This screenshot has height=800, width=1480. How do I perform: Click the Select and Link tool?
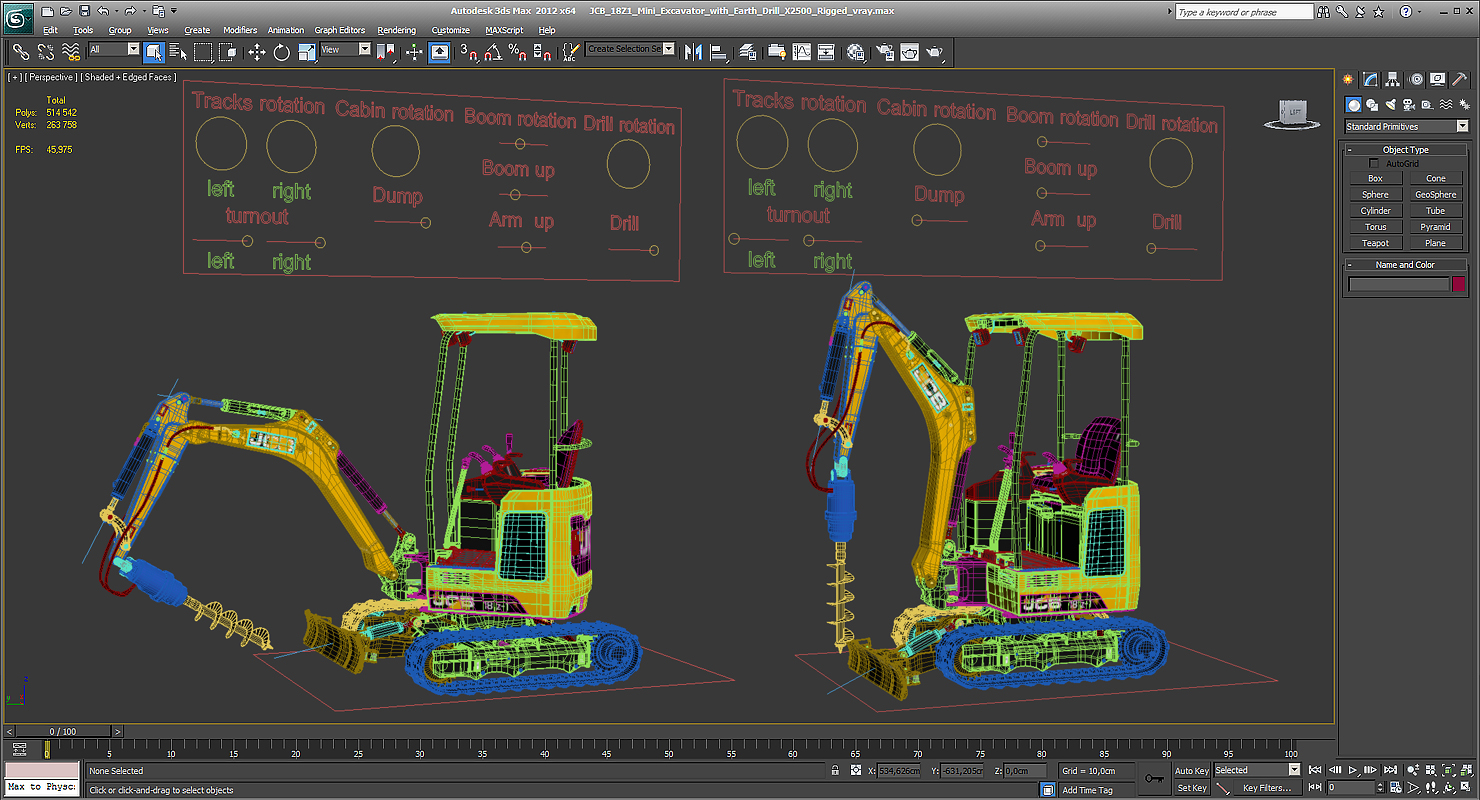[x=20, y=51]
